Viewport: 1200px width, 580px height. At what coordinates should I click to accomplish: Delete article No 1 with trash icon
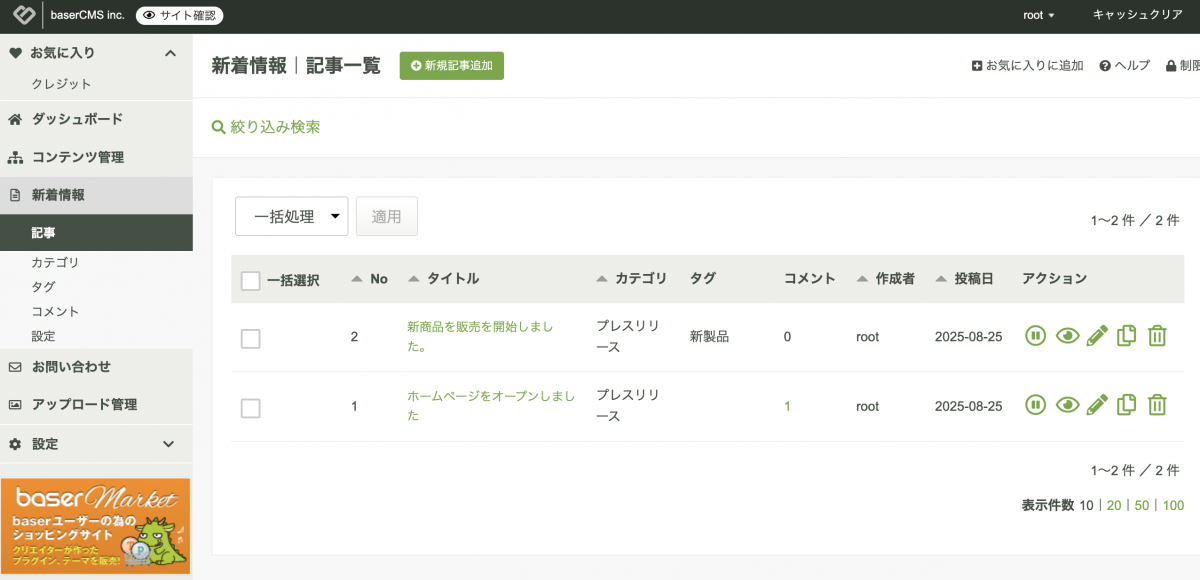click(1157, 405)
